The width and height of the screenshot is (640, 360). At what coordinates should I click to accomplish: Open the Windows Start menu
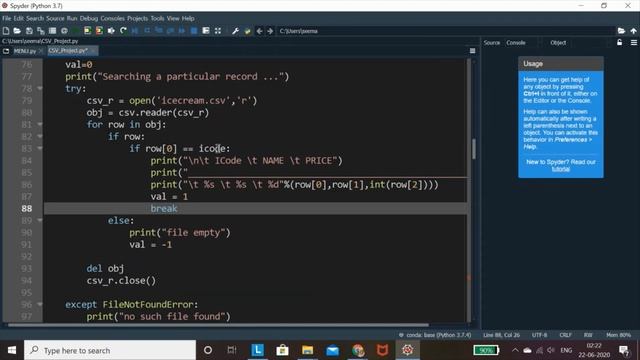(x=12, y=350)
